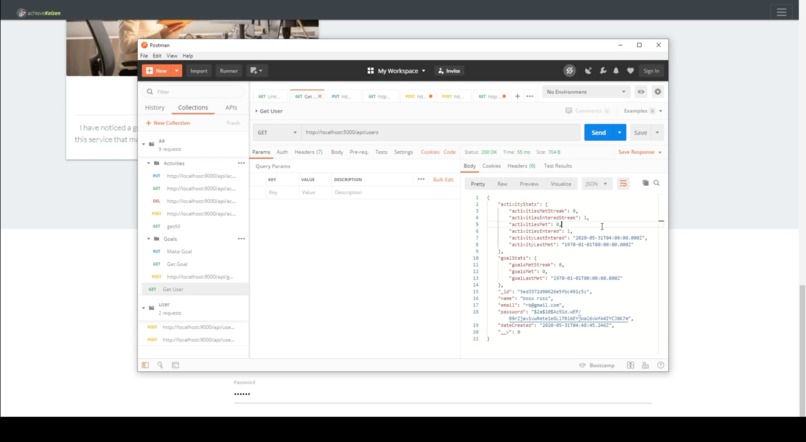806x442 pixels.
Task: Click the sidebar Filter search field
Action: (x=193, y=92)
